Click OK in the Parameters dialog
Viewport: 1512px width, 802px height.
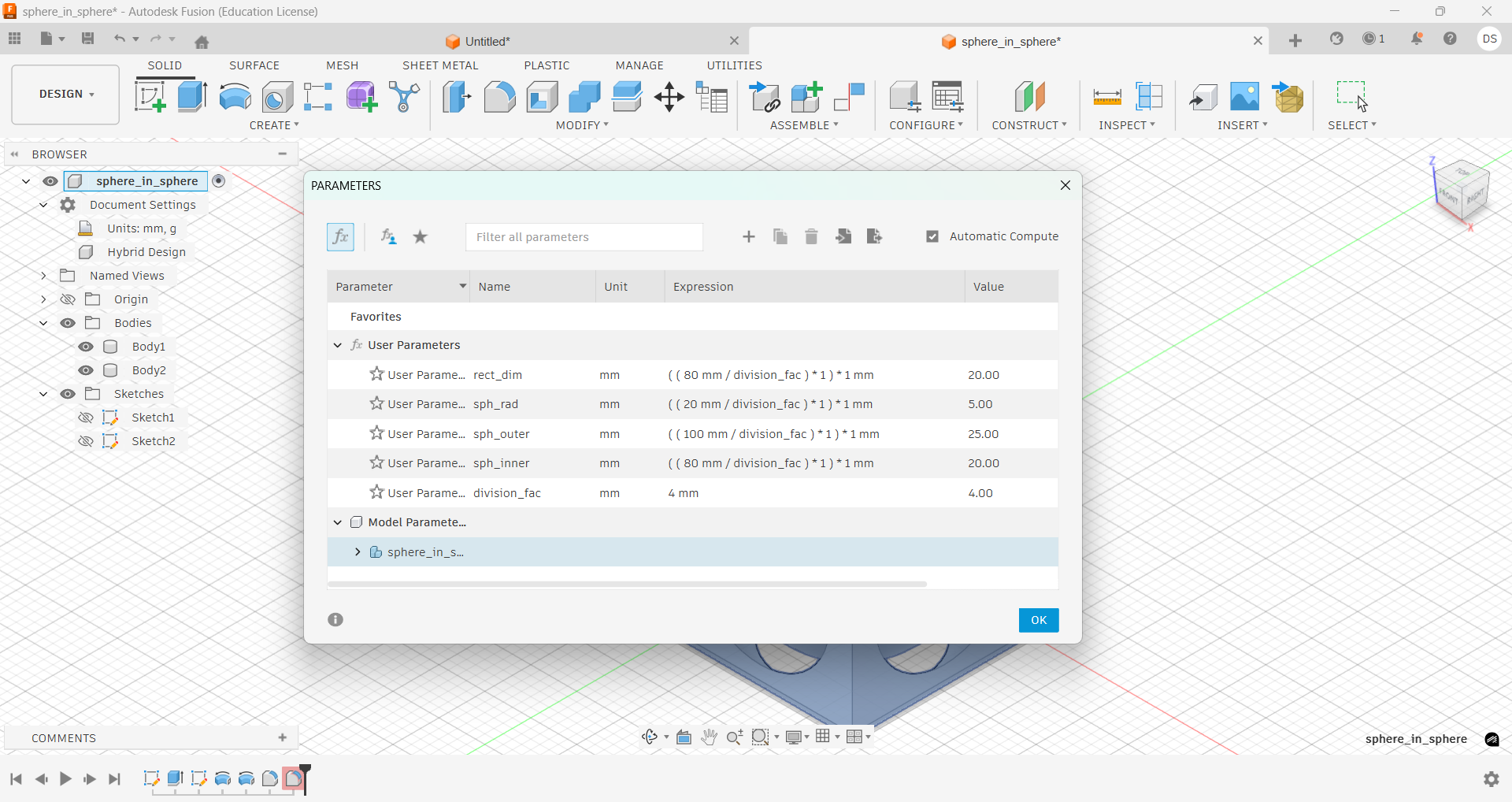click(x=1039, y=620)
